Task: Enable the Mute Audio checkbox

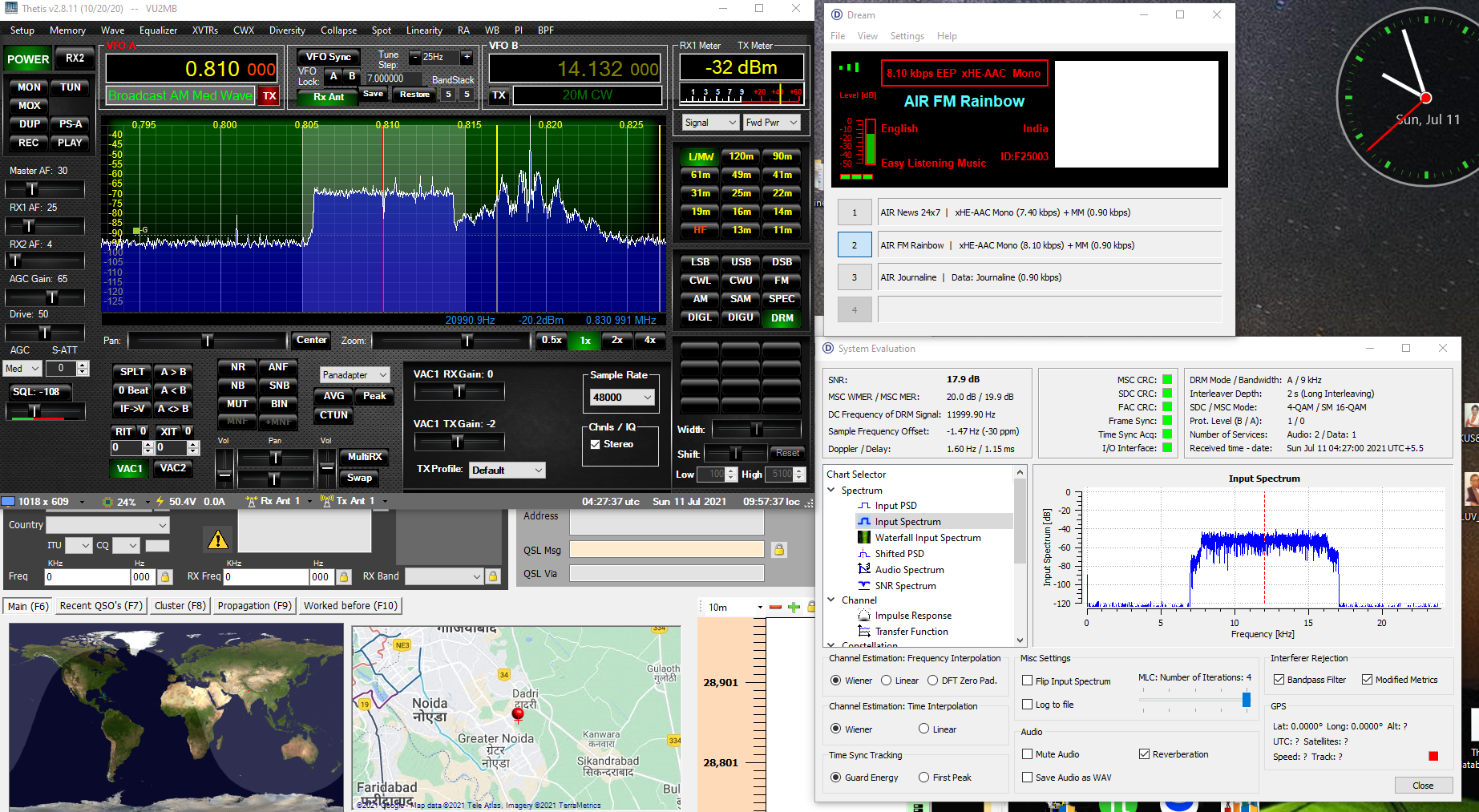Action: pyautogui.click(x=1027, y=754)
